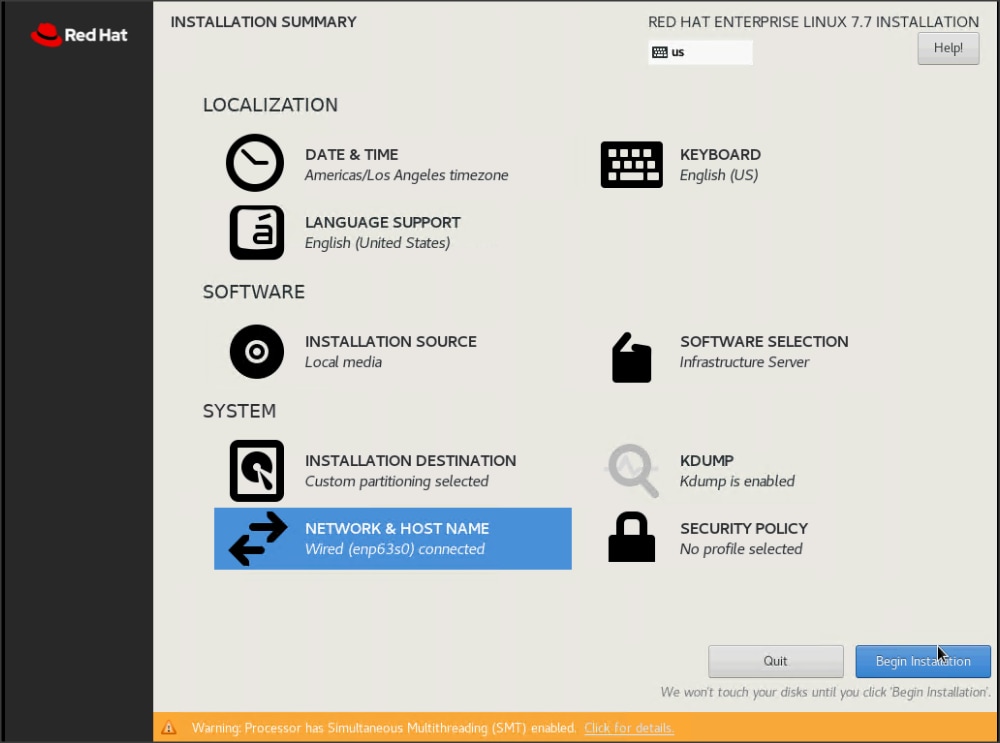
Task: Select the NETWORK & HOST NAME label
Action: point(397,528)
